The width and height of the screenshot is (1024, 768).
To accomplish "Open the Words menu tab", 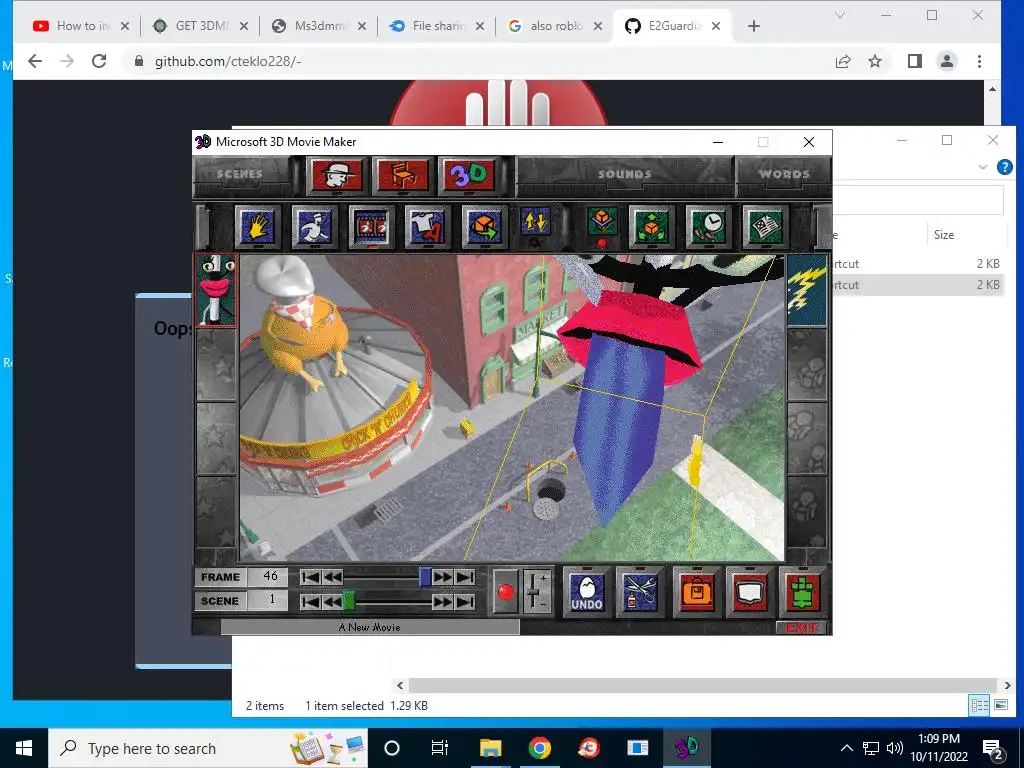I will point(784,174).
